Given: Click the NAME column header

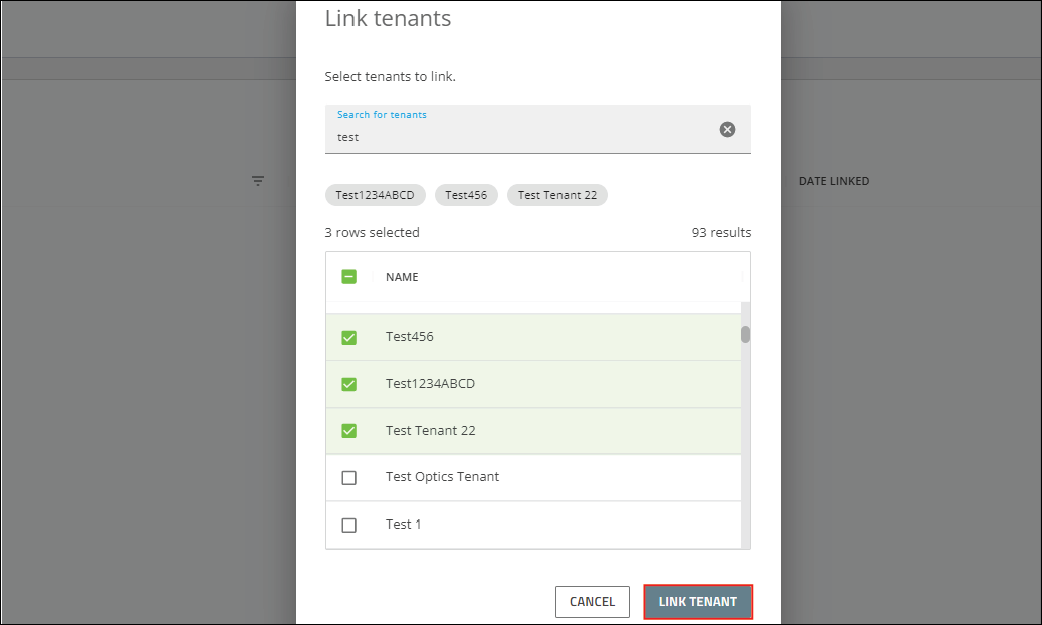Looking at the screenshot, I should pyautogui.click(x=402, y=277).
